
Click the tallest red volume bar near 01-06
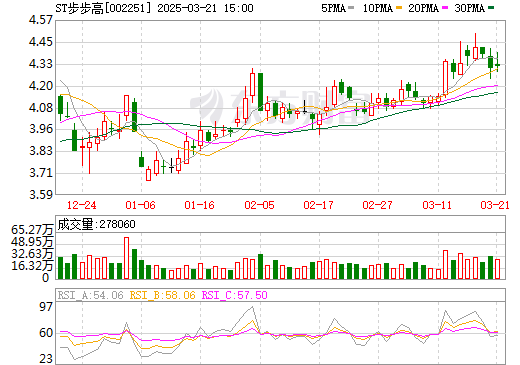[126, 258]
